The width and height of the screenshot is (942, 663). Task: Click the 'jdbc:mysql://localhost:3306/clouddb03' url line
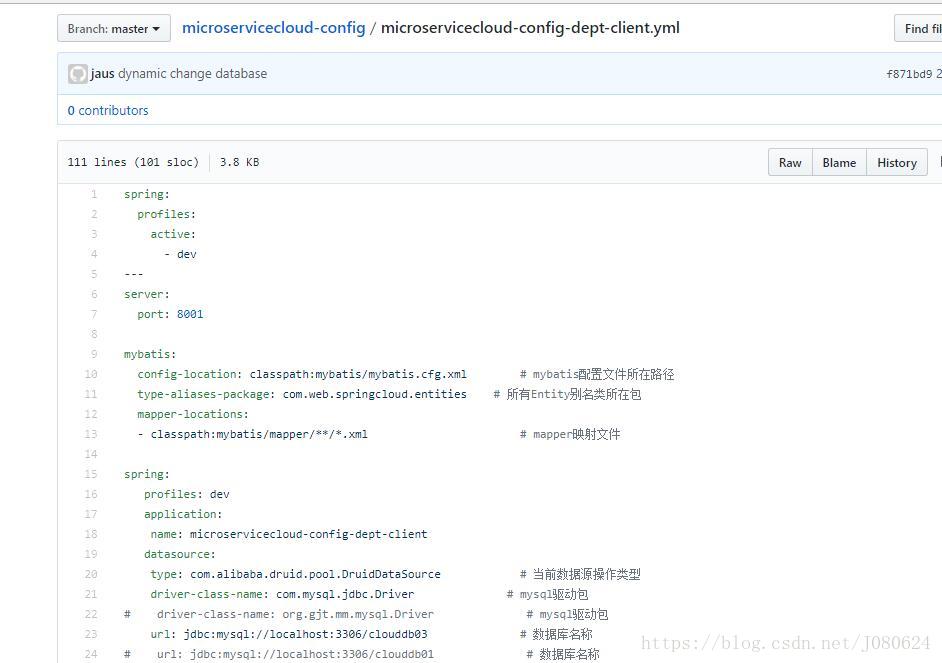(x=371, y=634)
